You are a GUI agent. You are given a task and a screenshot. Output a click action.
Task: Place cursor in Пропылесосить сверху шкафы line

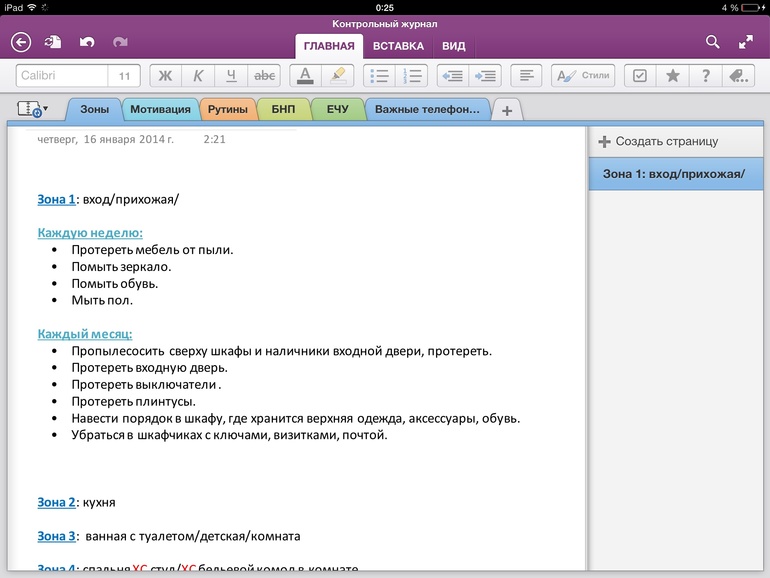coord(281,351)
